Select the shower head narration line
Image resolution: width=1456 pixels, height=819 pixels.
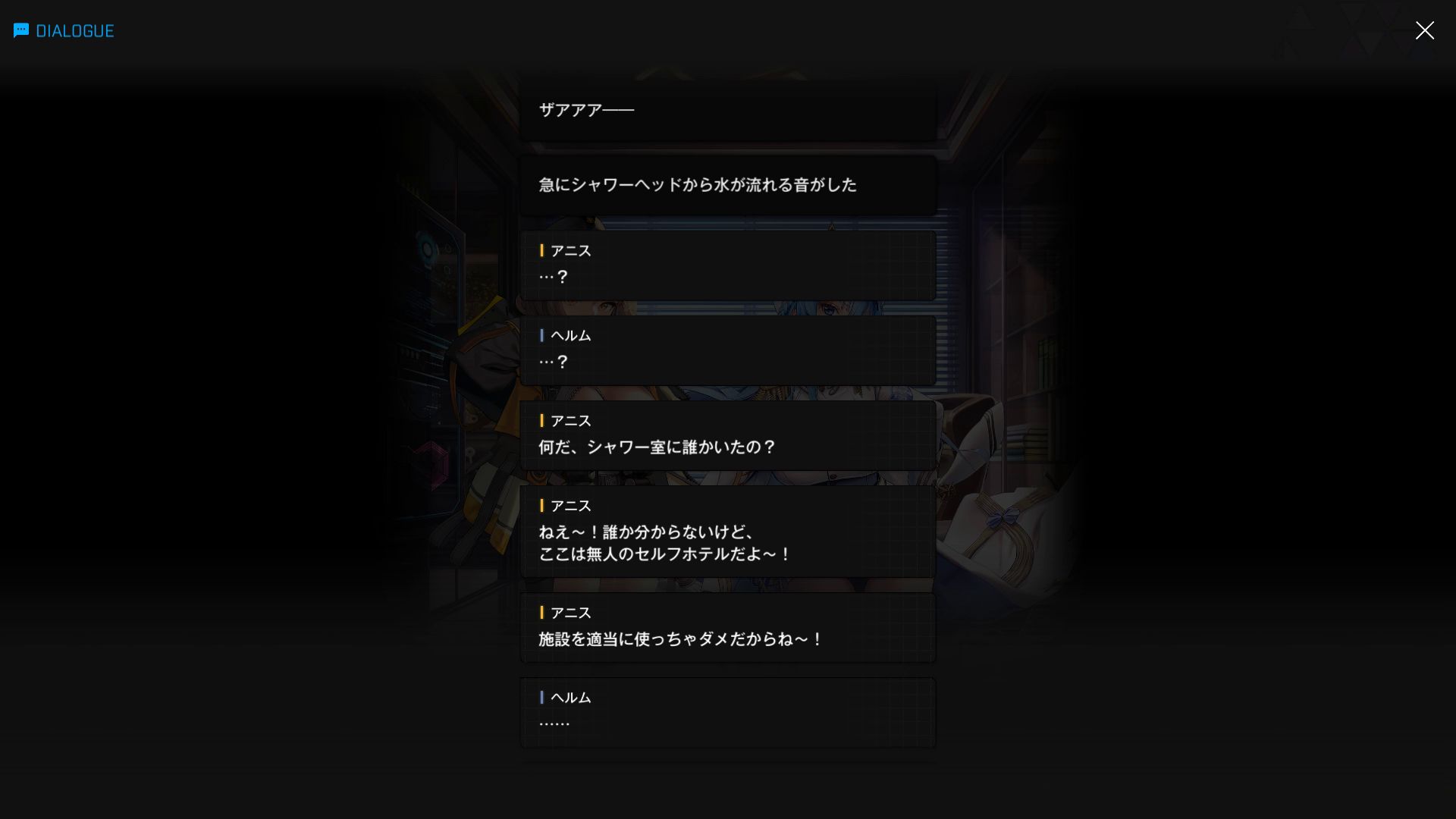coord(728,185)
